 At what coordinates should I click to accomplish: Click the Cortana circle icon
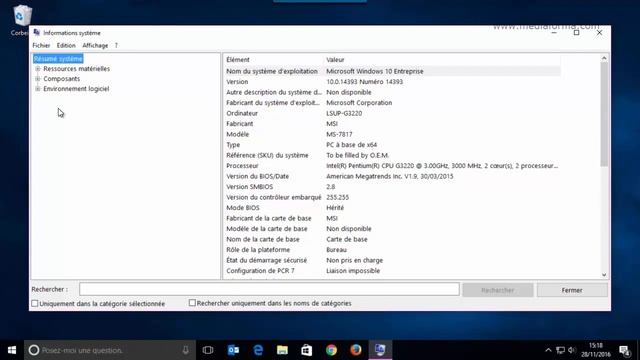tap(34, 350)
